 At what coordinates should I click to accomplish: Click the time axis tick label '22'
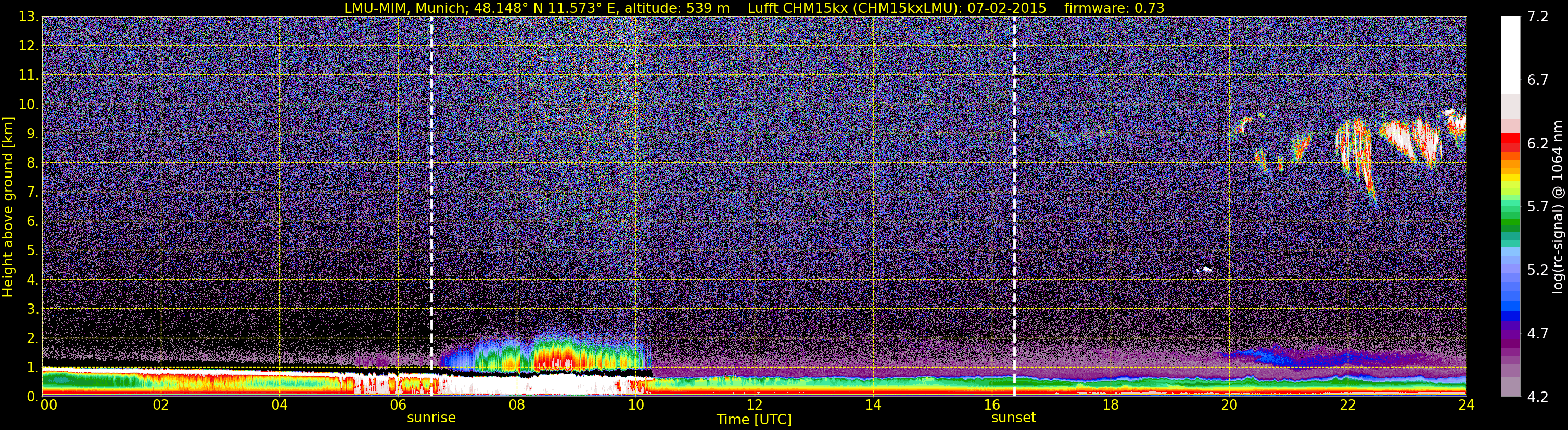click(1348, 405)
